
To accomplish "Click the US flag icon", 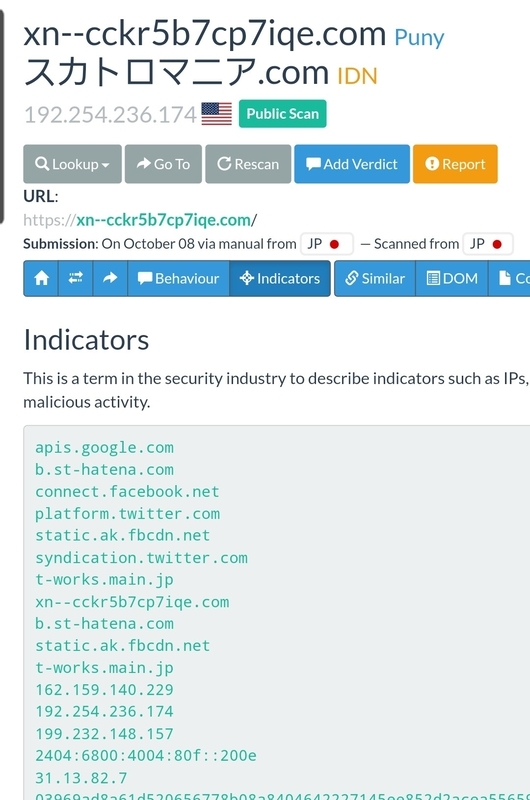I will [216, 114].
